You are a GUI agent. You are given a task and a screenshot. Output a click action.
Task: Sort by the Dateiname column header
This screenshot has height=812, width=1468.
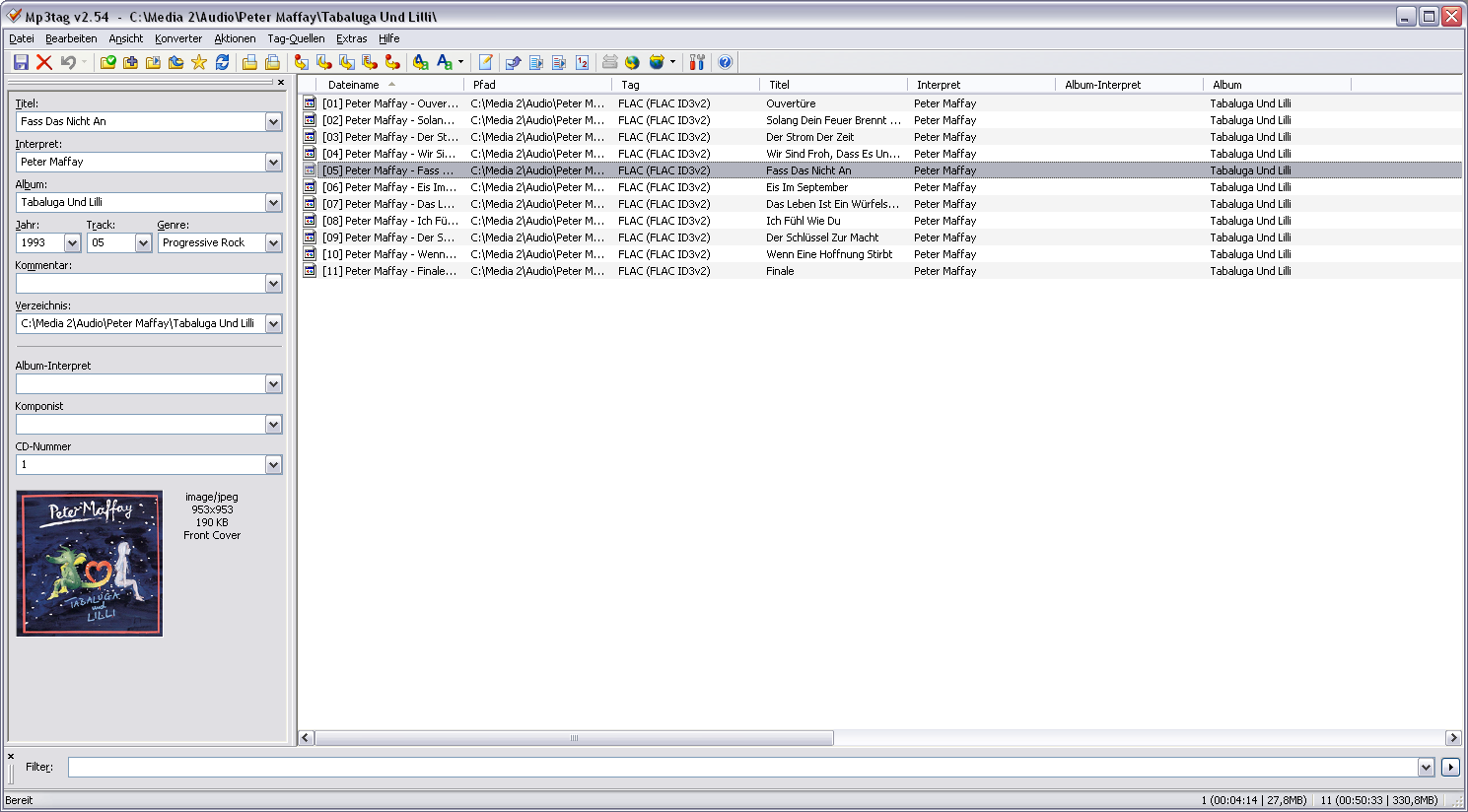[x=389, y=85]
